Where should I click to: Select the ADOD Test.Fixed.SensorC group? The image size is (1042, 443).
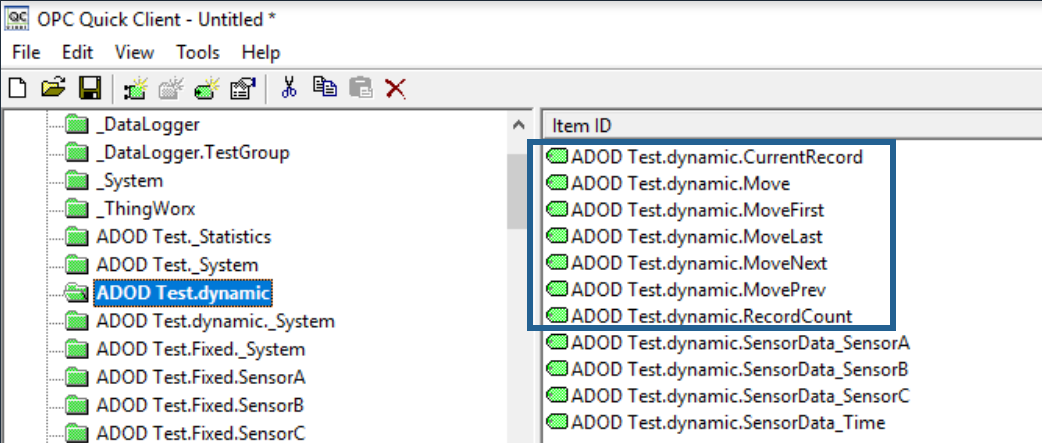[201, 433]
